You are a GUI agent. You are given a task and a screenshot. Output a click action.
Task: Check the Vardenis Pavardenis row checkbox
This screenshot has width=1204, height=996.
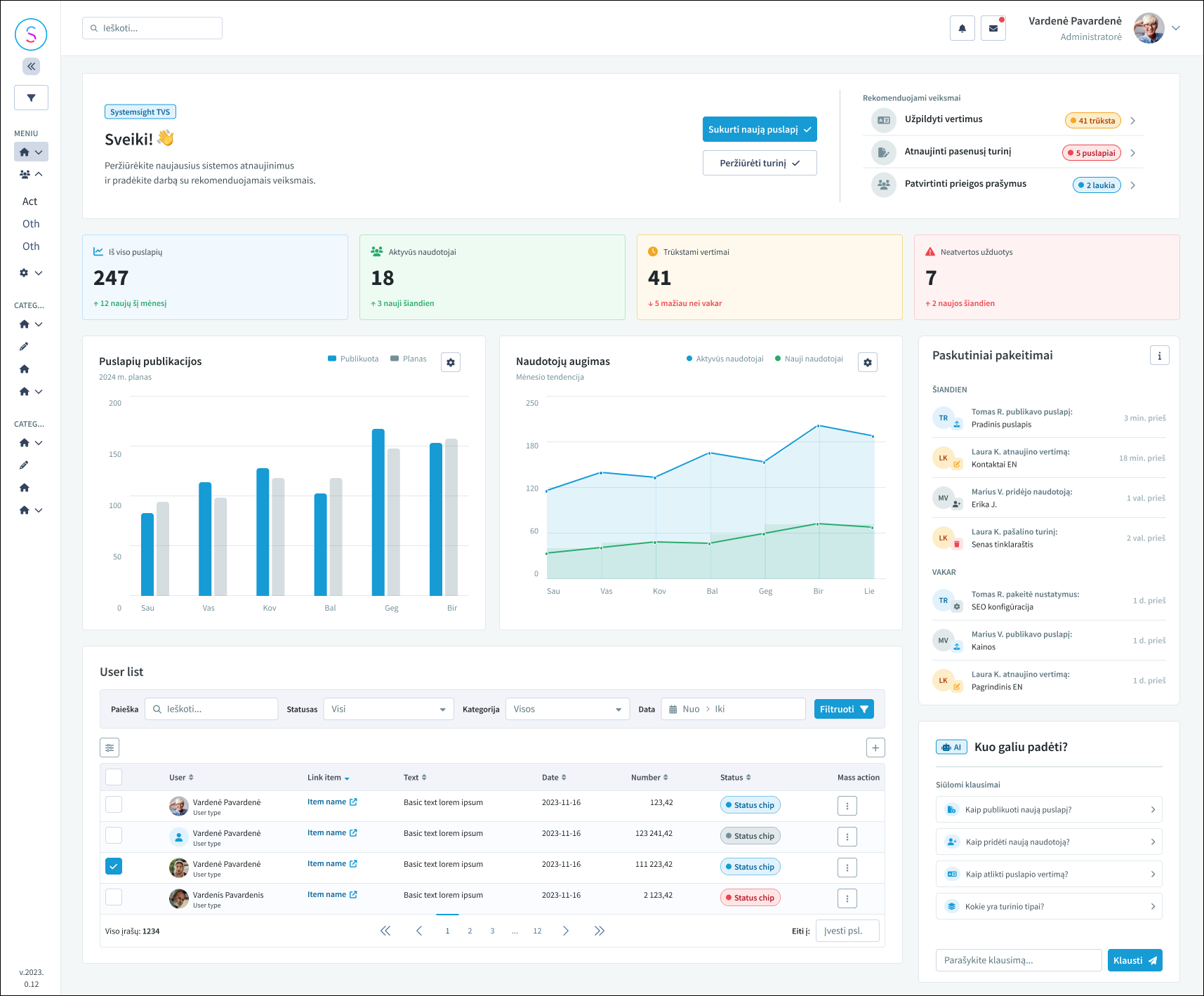(x=114, y=897)
